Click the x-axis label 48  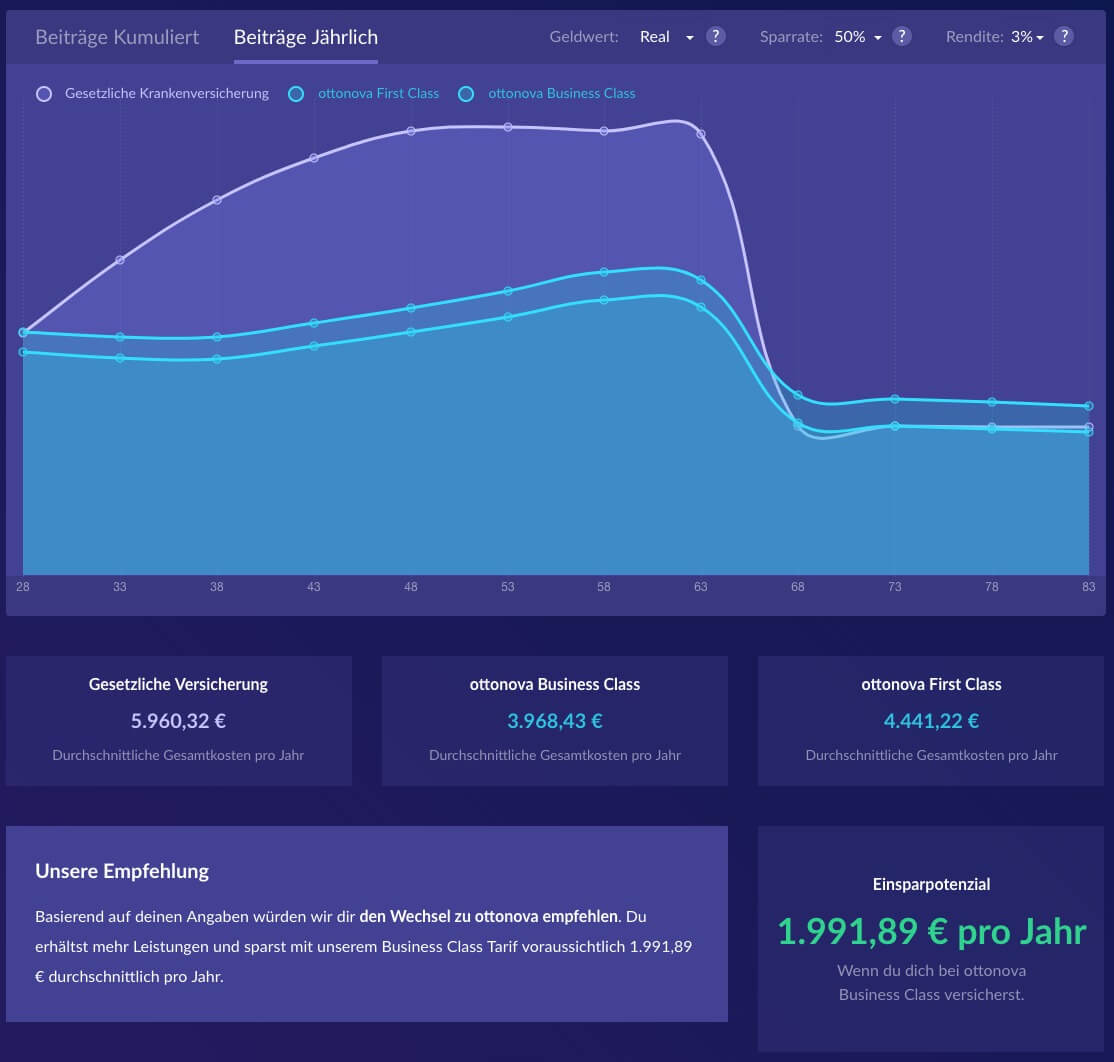coord(411,587)
